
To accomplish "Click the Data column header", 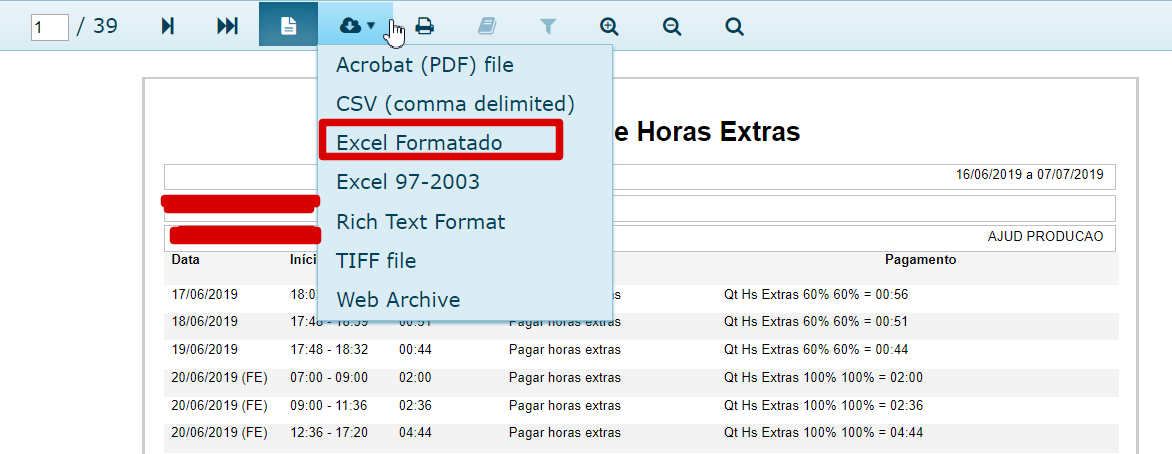I will [185, 260].
